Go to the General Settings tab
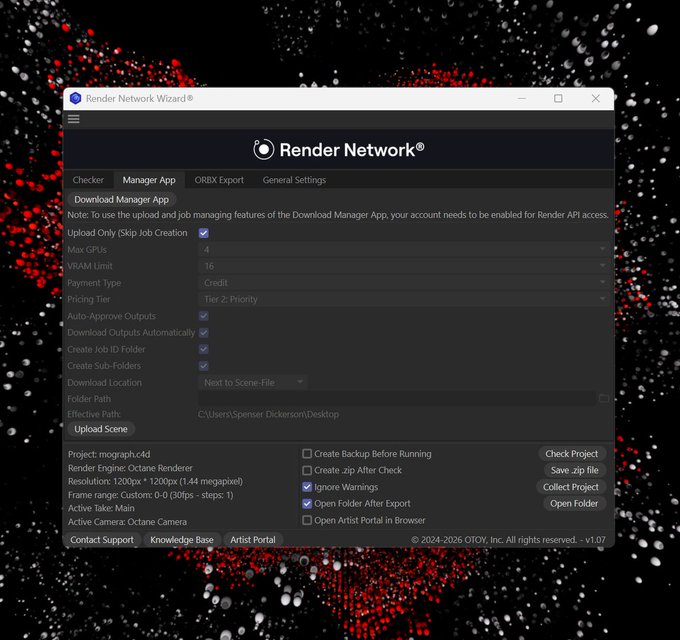The image size is (680, 640). click(x=294, y=180)
